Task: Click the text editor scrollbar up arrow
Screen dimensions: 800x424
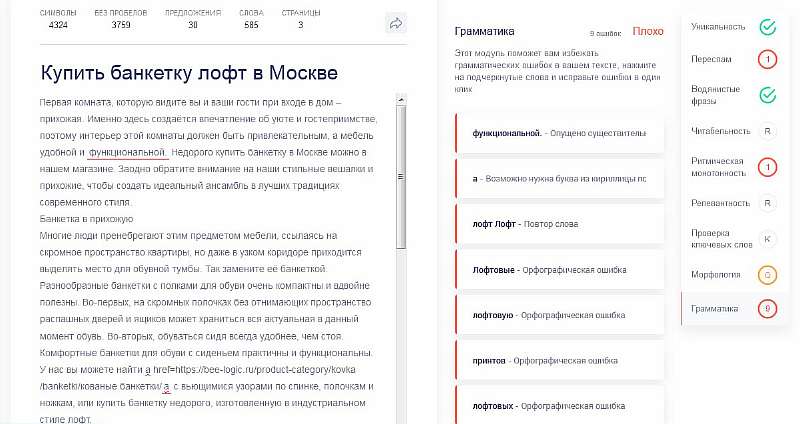Action: pos(401,99)
